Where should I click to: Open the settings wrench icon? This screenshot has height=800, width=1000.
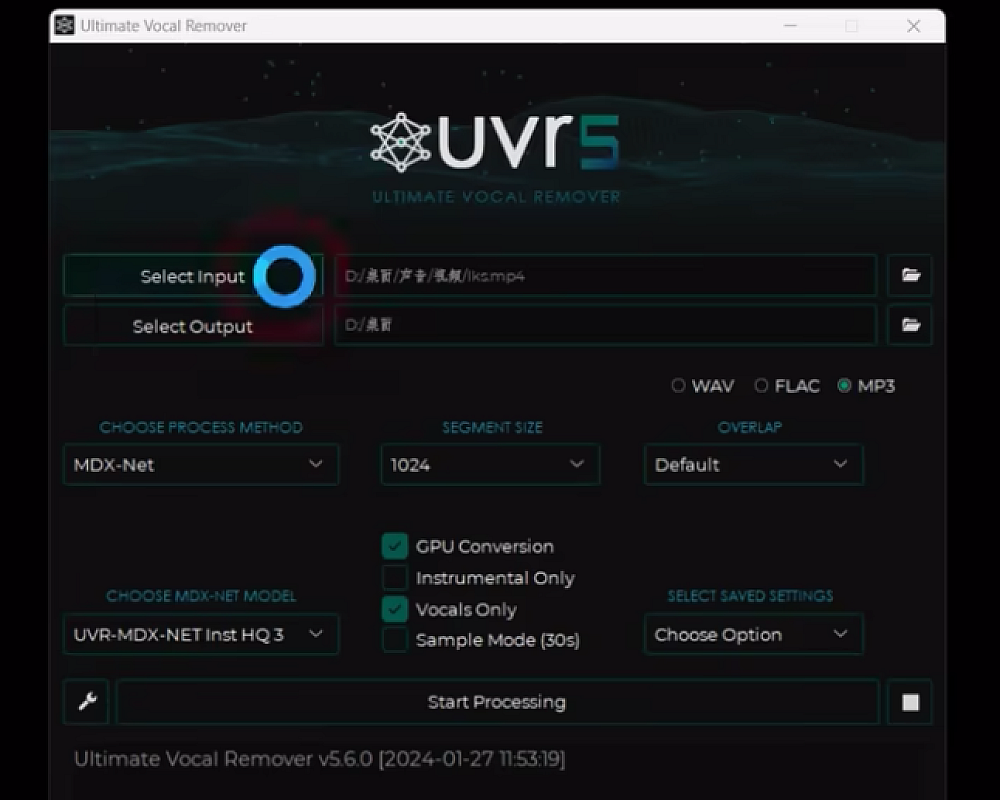[x=87, y=702]
